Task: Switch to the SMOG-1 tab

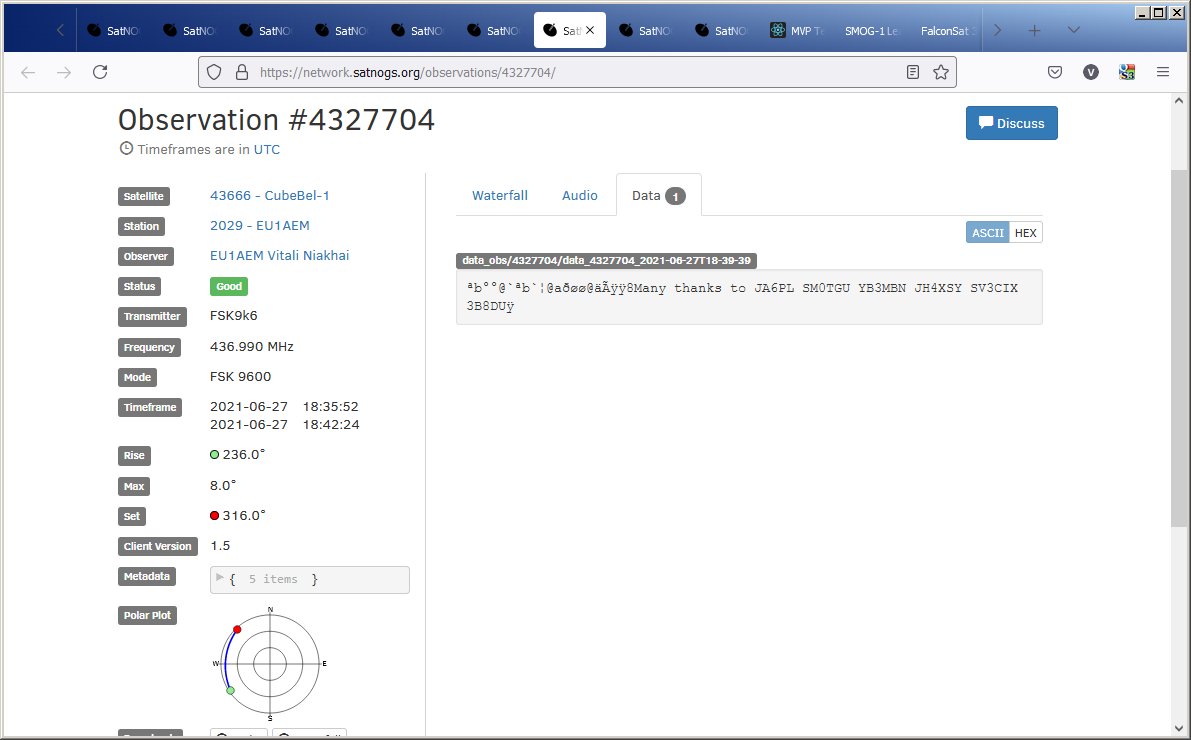Action: tap(872, 30)
